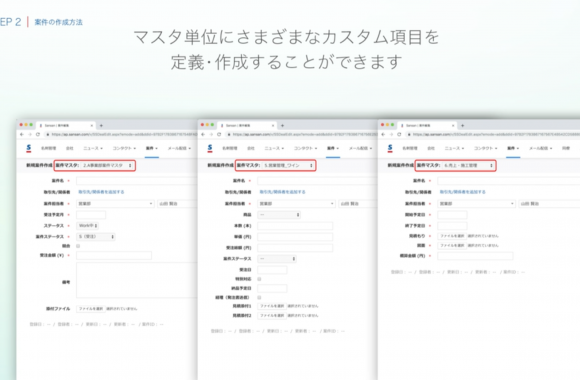This screenshot has width=580, height=380.
Task: Open ニュース menu in middle window
Action: (x=274, y=148)
